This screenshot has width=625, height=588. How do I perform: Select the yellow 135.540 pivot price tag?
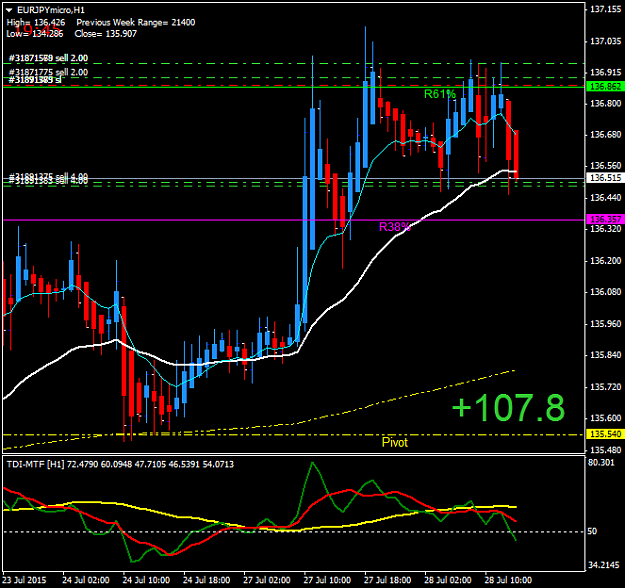coord(605,434)
